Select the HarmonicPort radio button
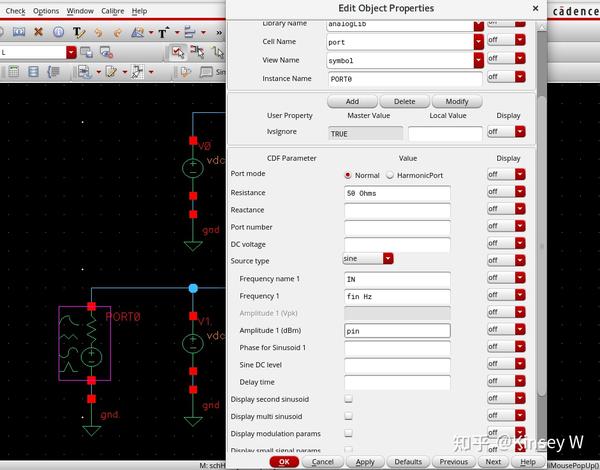600x470 pixels. coord(390,175)
